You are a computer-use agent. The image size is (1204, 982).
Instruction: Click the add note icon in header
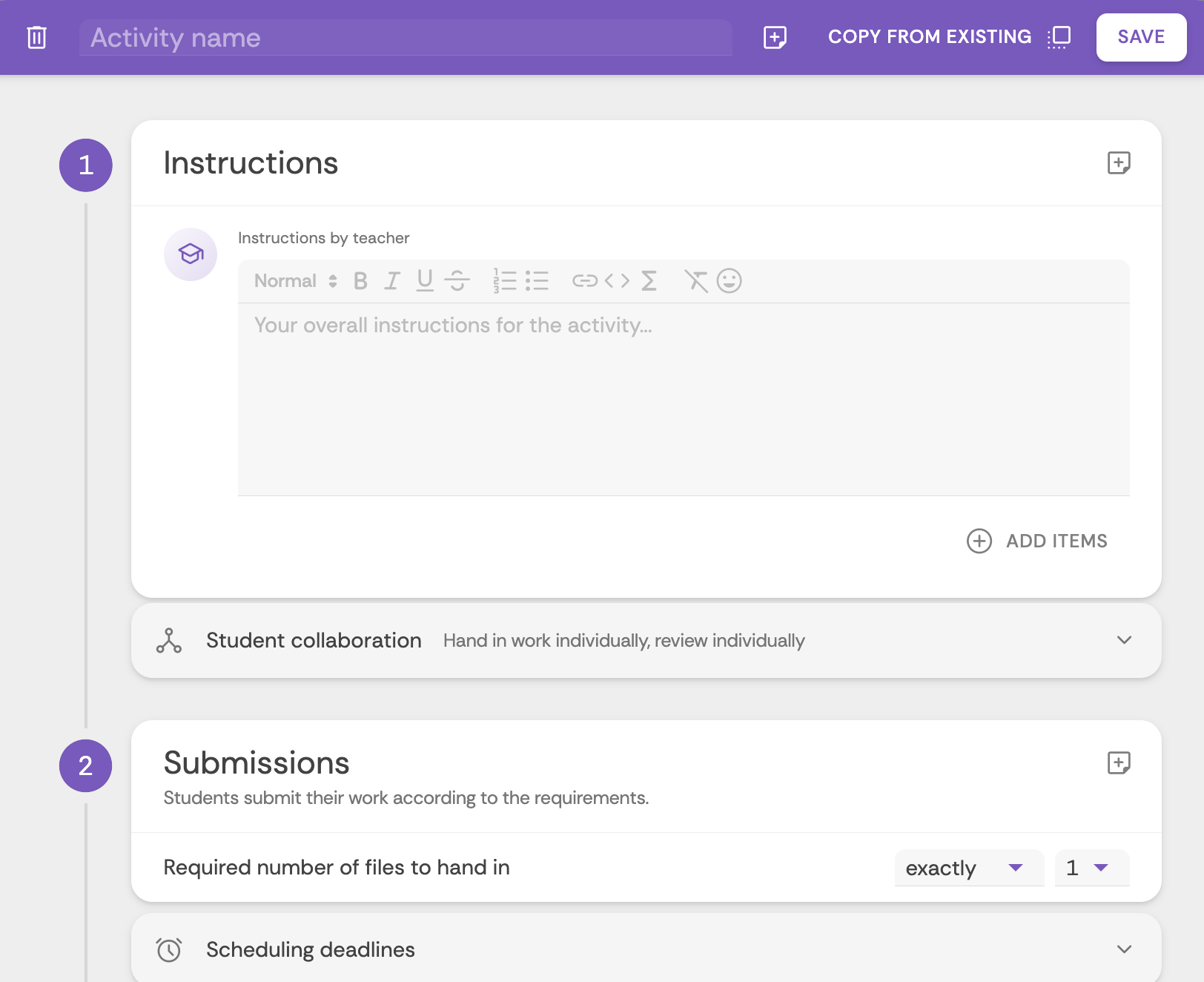click(x=775, y=37)
